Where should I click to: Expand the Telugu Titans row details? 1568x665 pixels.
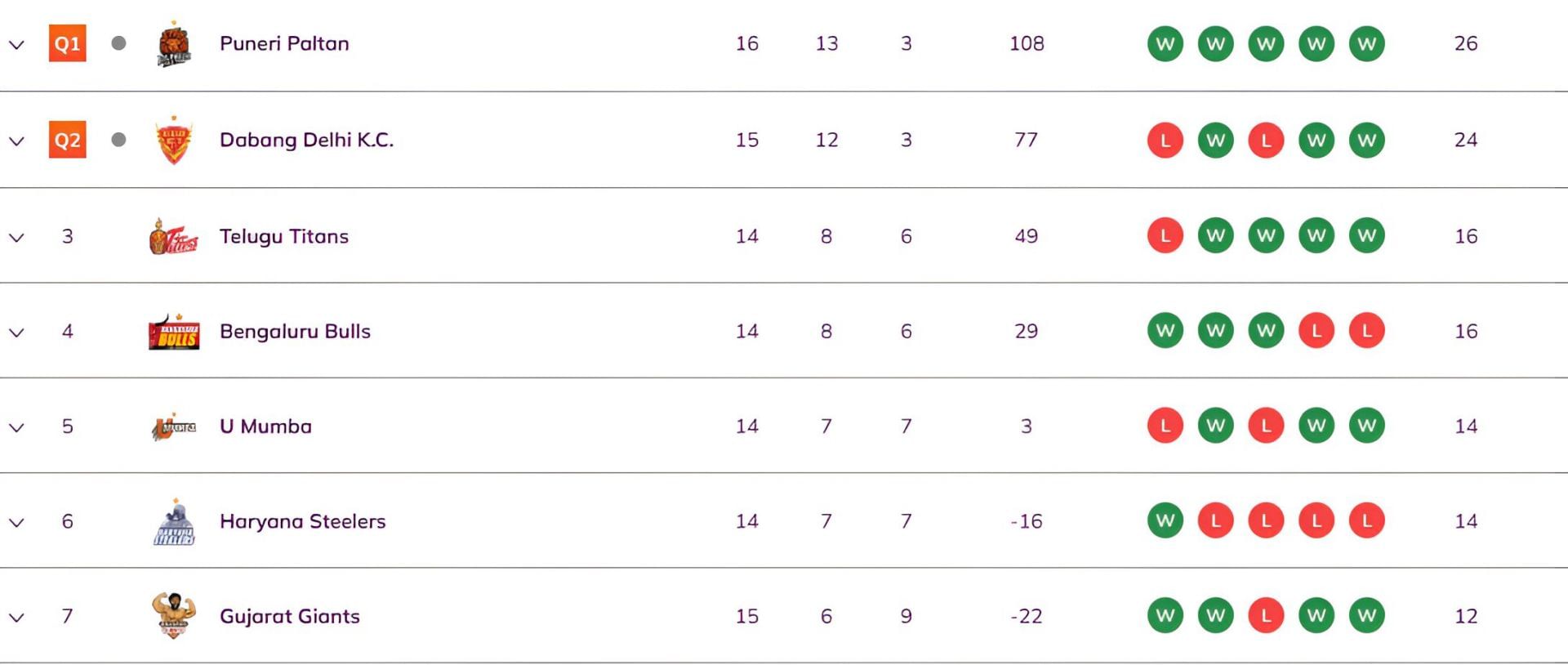pos(16,238)
